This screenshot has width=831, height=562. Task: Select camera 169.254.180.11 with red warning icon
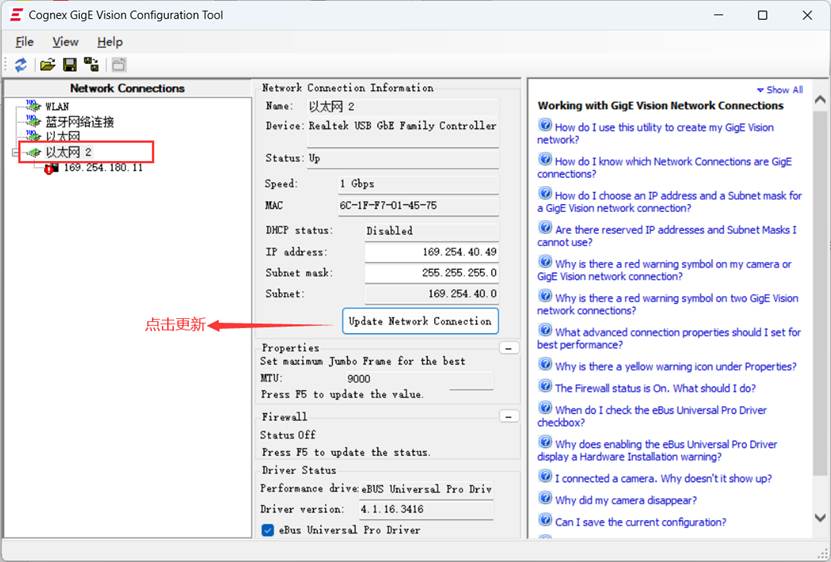click(x=103, y=168)
